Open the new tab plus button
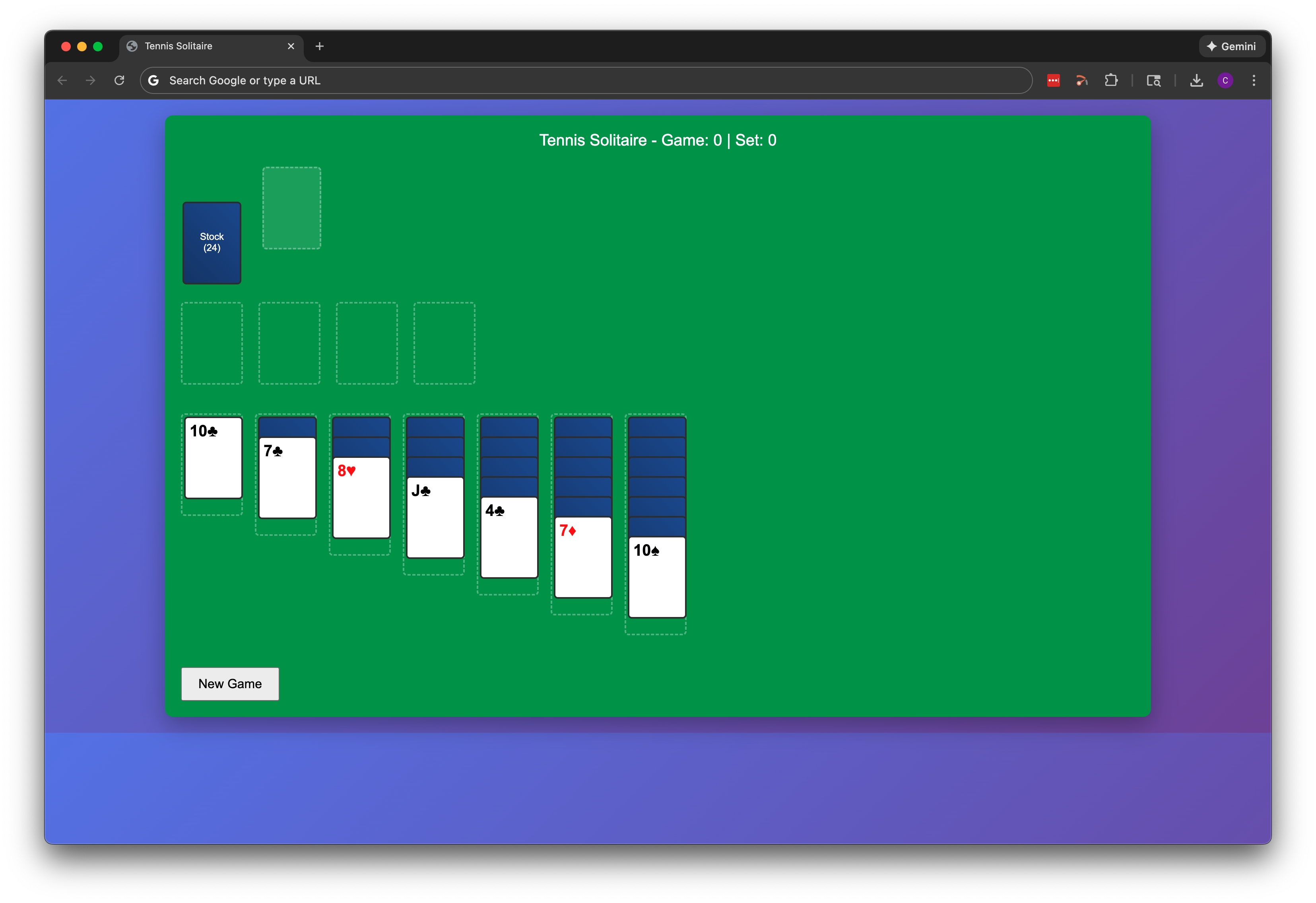This screenshot has width=1316, height=903. [x=319, y=47]
